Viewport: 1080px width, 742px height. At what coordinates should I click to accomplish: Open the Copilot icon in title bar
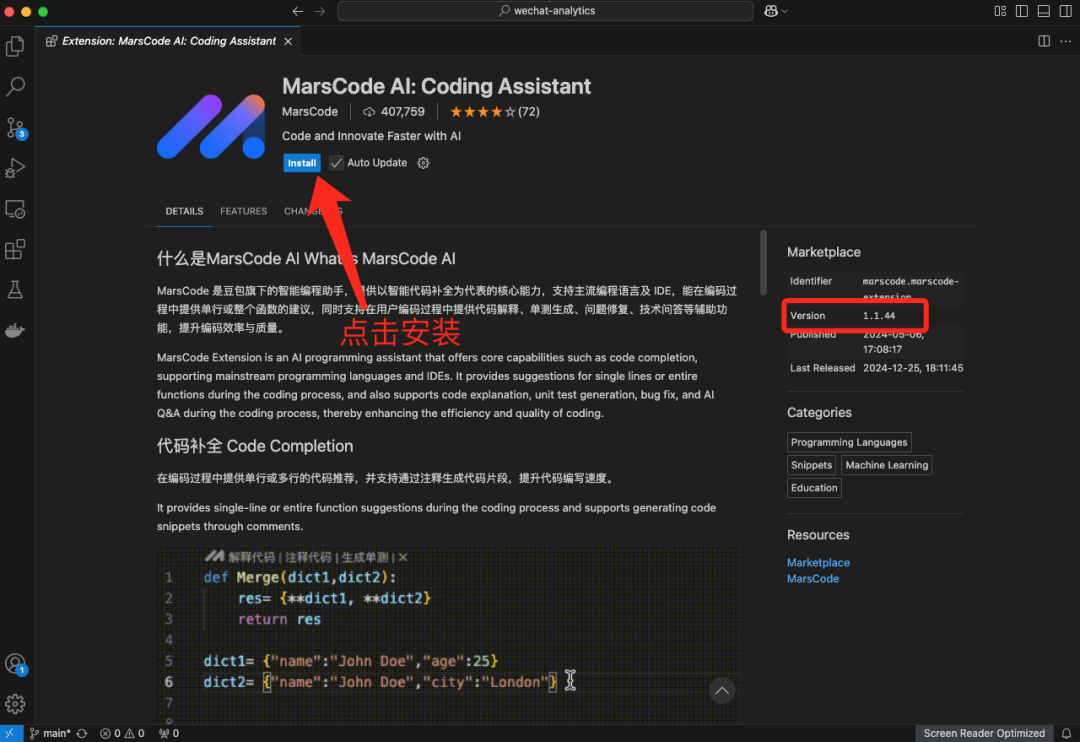coord(771,11)
